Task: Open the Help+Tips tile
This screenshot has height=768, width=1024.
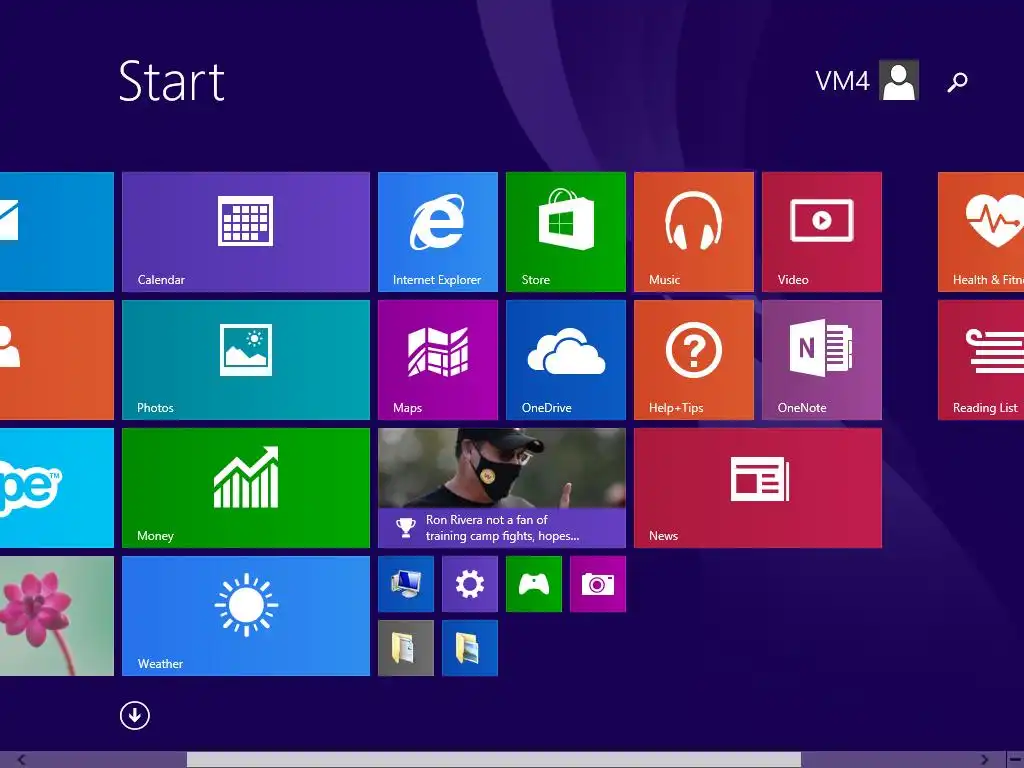Action: [x=694, y=360]
